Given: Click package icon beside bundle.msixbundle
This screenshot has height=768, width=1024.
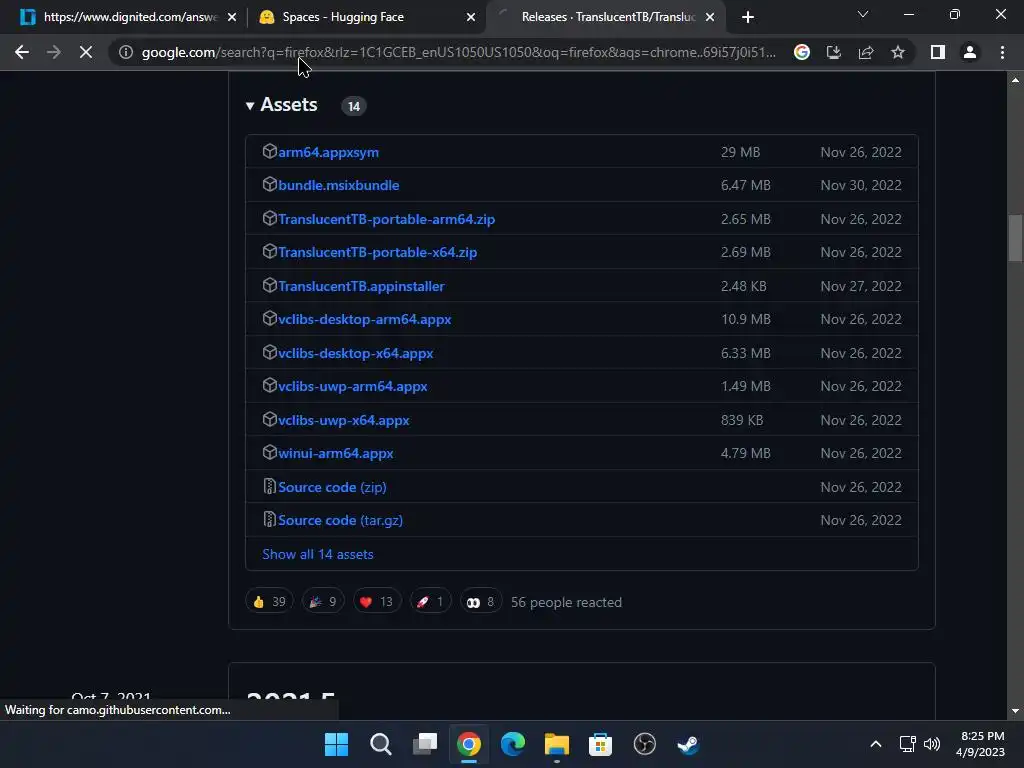Looking at the screenshot, I should click(x=269, y=185).
